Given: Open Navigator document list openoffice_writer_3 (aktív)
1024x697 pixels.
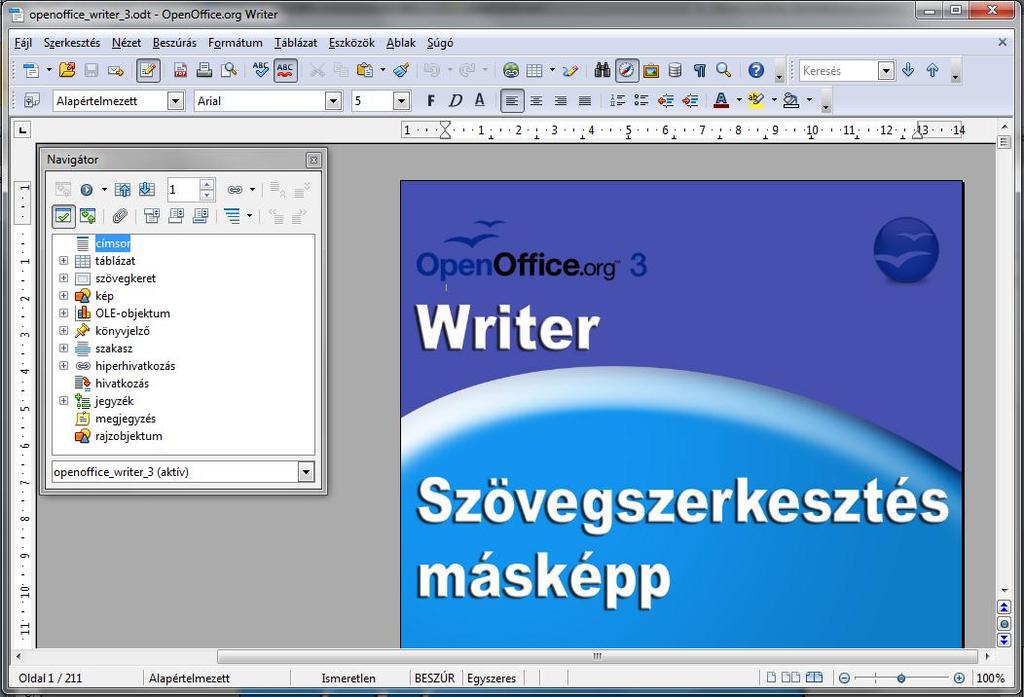Looking at the screenshot, I should (x=306, y=472).
